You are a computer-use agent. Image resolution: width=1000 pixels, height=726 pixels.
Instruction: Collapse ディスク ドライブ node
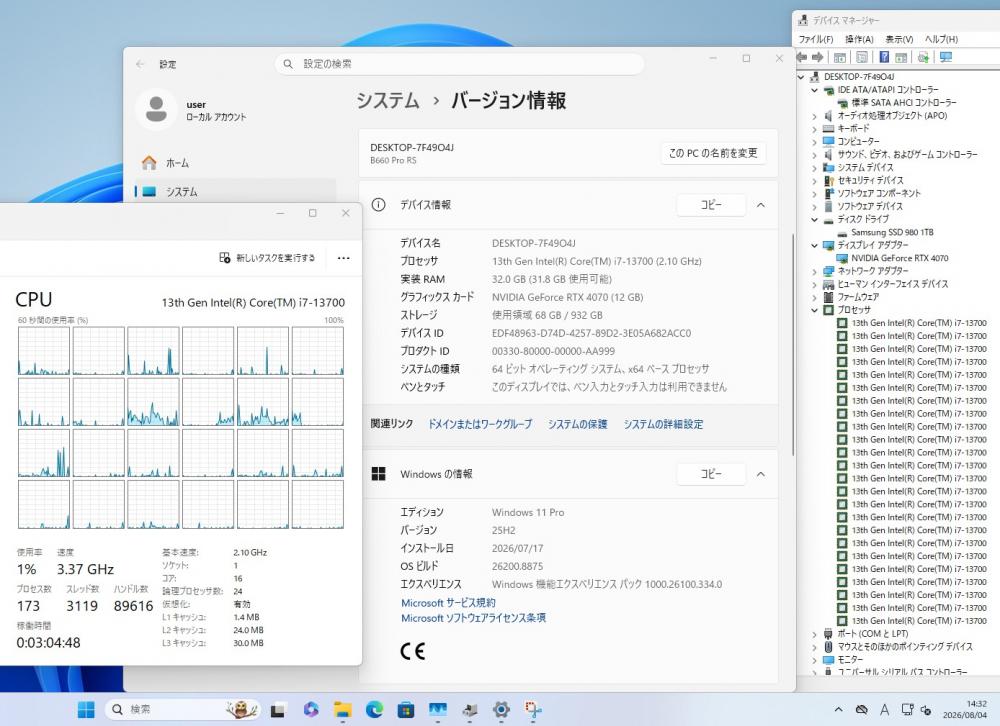[814, 219]
